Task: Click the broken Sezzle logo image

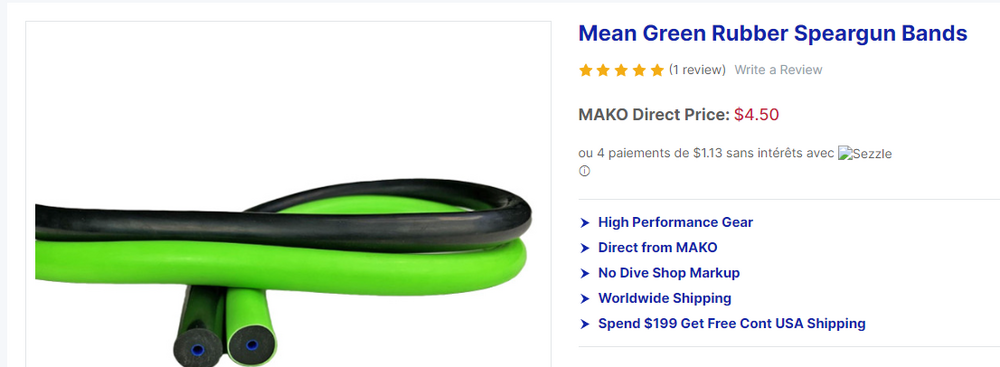Action: [865, 153]
